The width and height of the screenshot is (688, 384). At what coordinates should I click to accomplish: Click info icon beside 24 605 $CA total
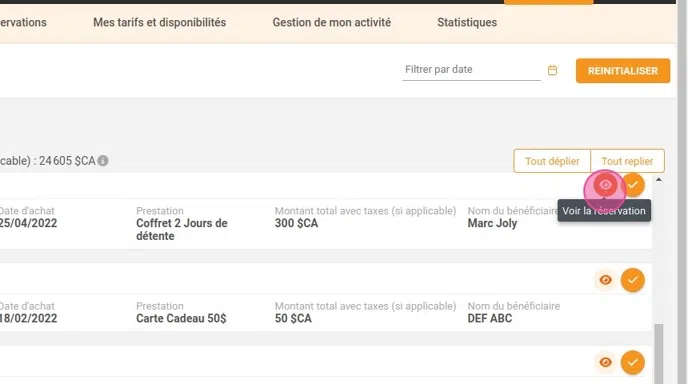103,161
